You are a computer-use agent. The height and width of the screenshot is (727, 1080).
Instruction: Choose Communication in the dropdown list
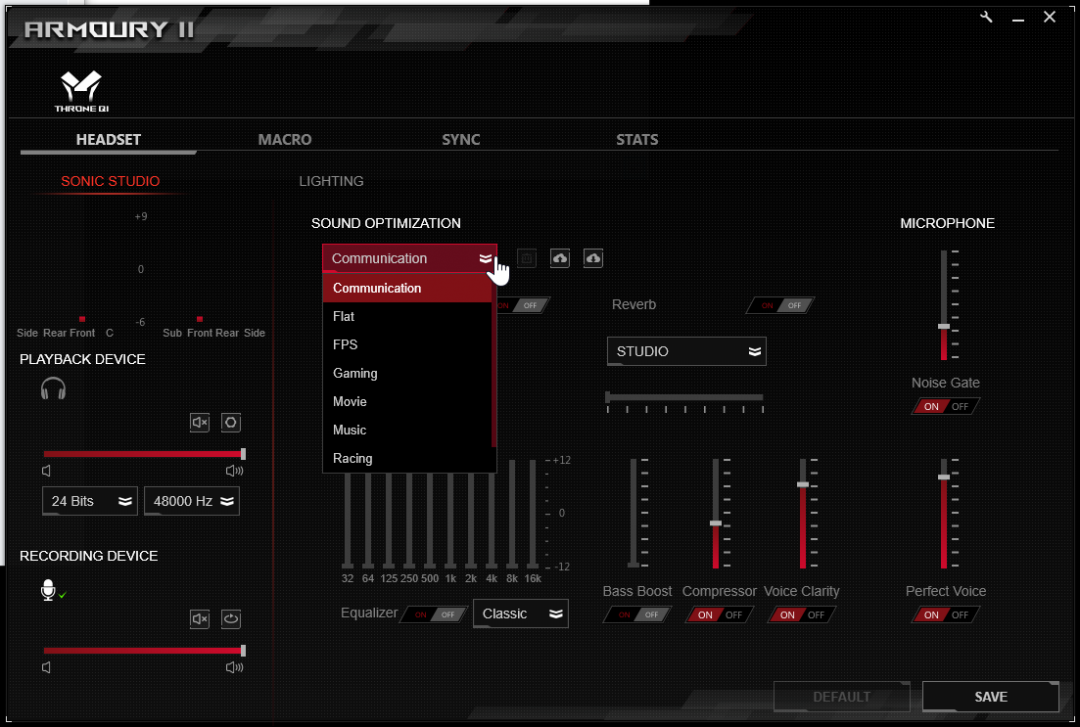click(x=407, y=288)
